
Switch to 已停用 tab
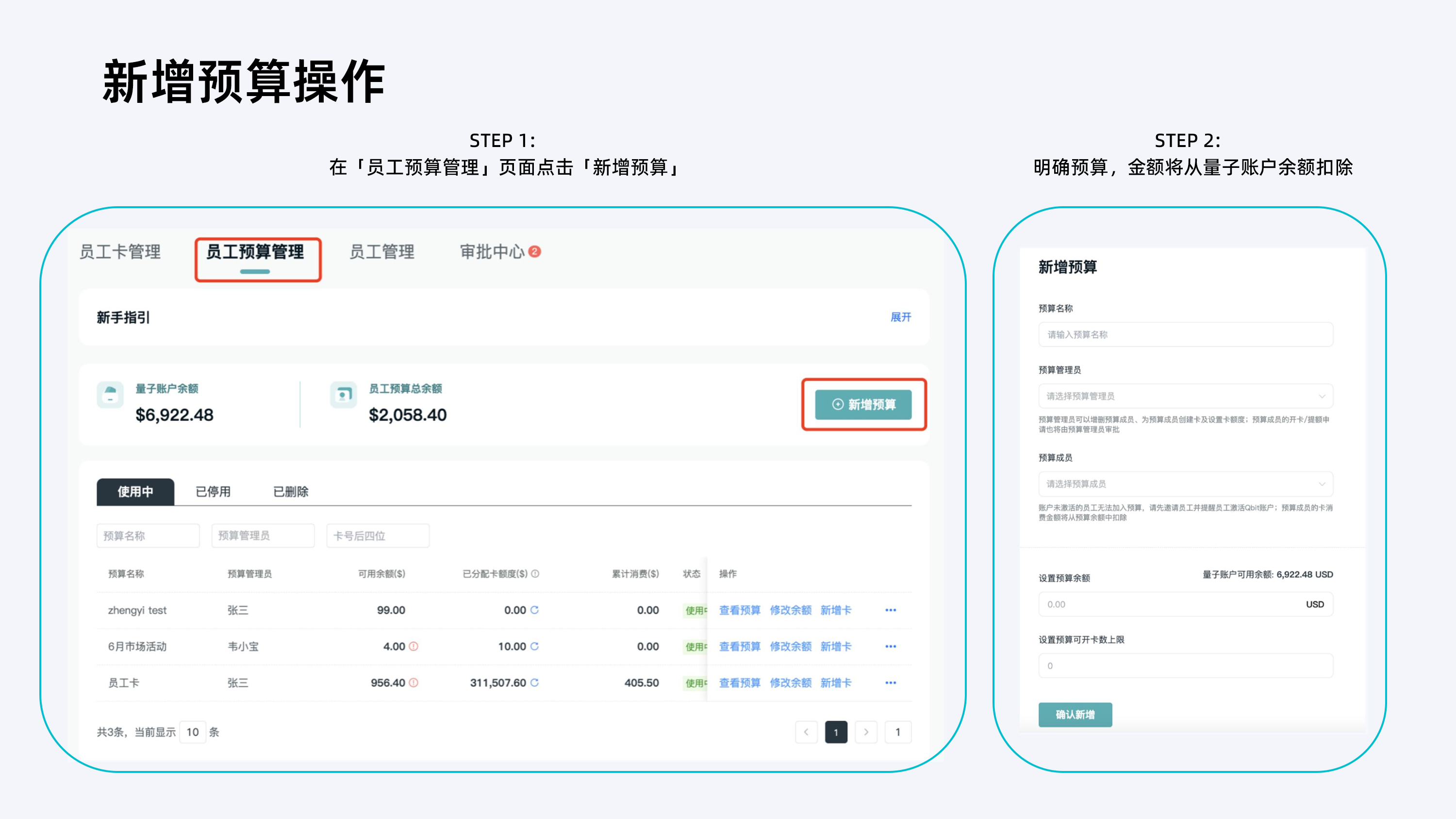213,491
